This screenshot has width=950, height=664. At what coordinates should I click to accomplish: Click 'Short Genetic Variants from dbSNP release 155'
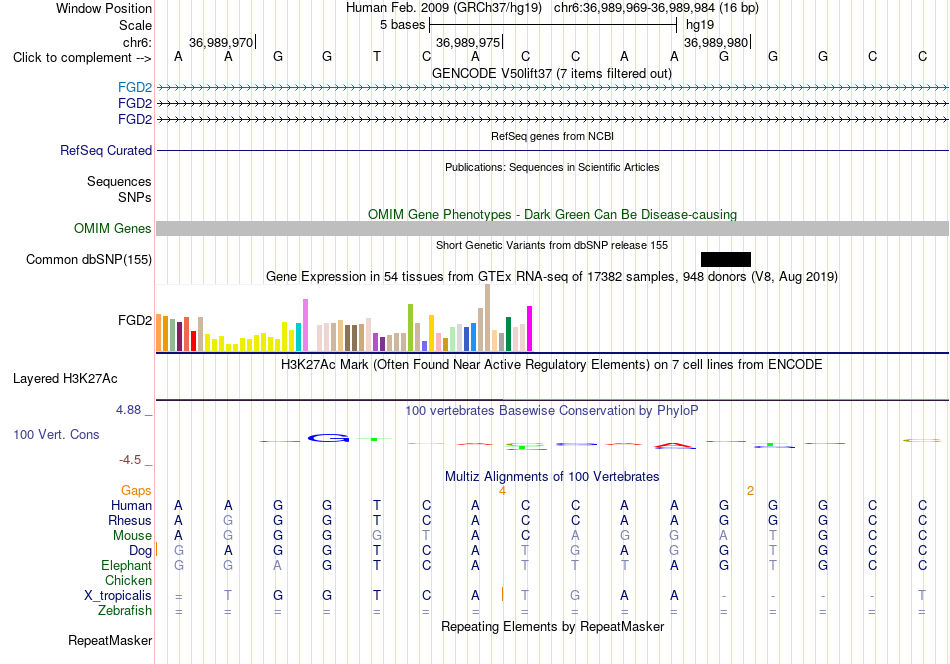552,245
